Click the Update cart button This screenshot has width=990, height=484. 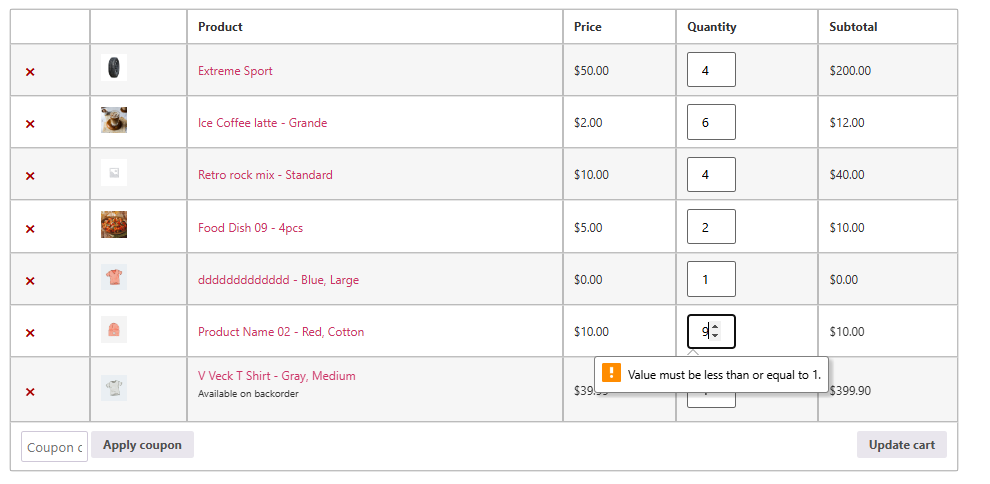[x=901, y=445]
